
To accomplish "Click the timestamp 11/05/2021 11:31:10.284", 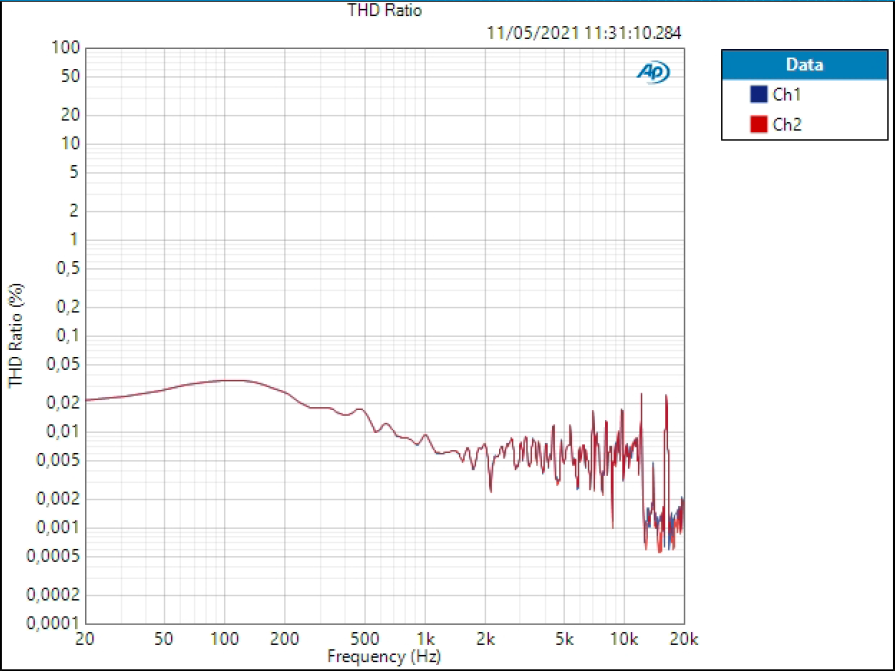I will pos(584,33).
